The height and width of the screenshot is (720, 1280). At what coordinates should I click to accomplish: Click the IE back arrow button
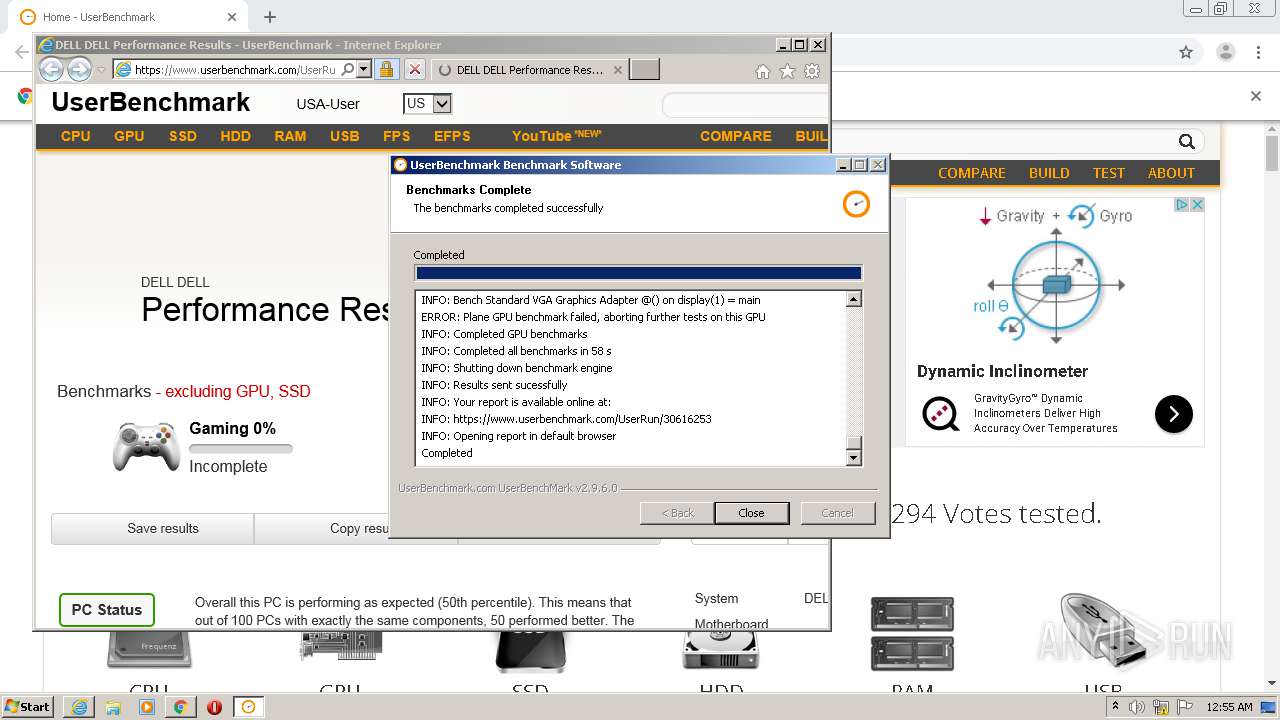(51, 69)
